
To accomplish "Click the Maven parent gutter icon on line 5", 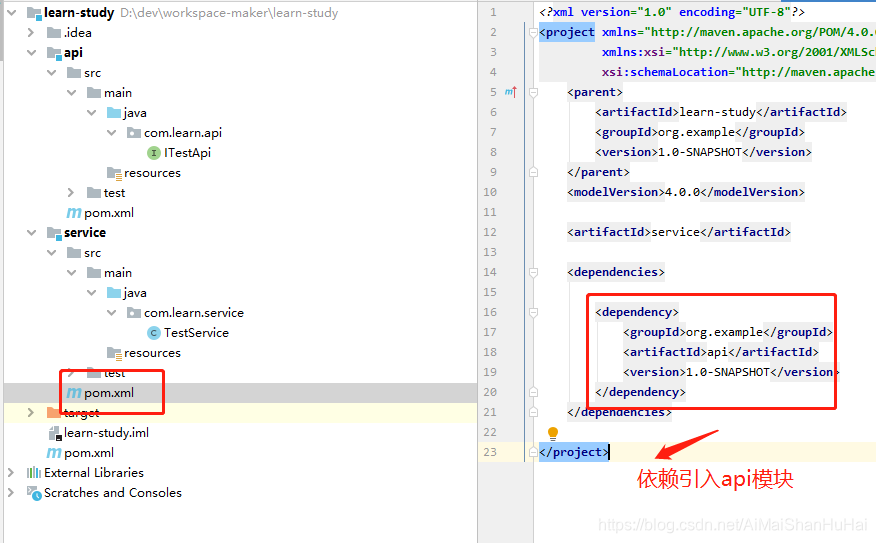I will click(511, 92).
